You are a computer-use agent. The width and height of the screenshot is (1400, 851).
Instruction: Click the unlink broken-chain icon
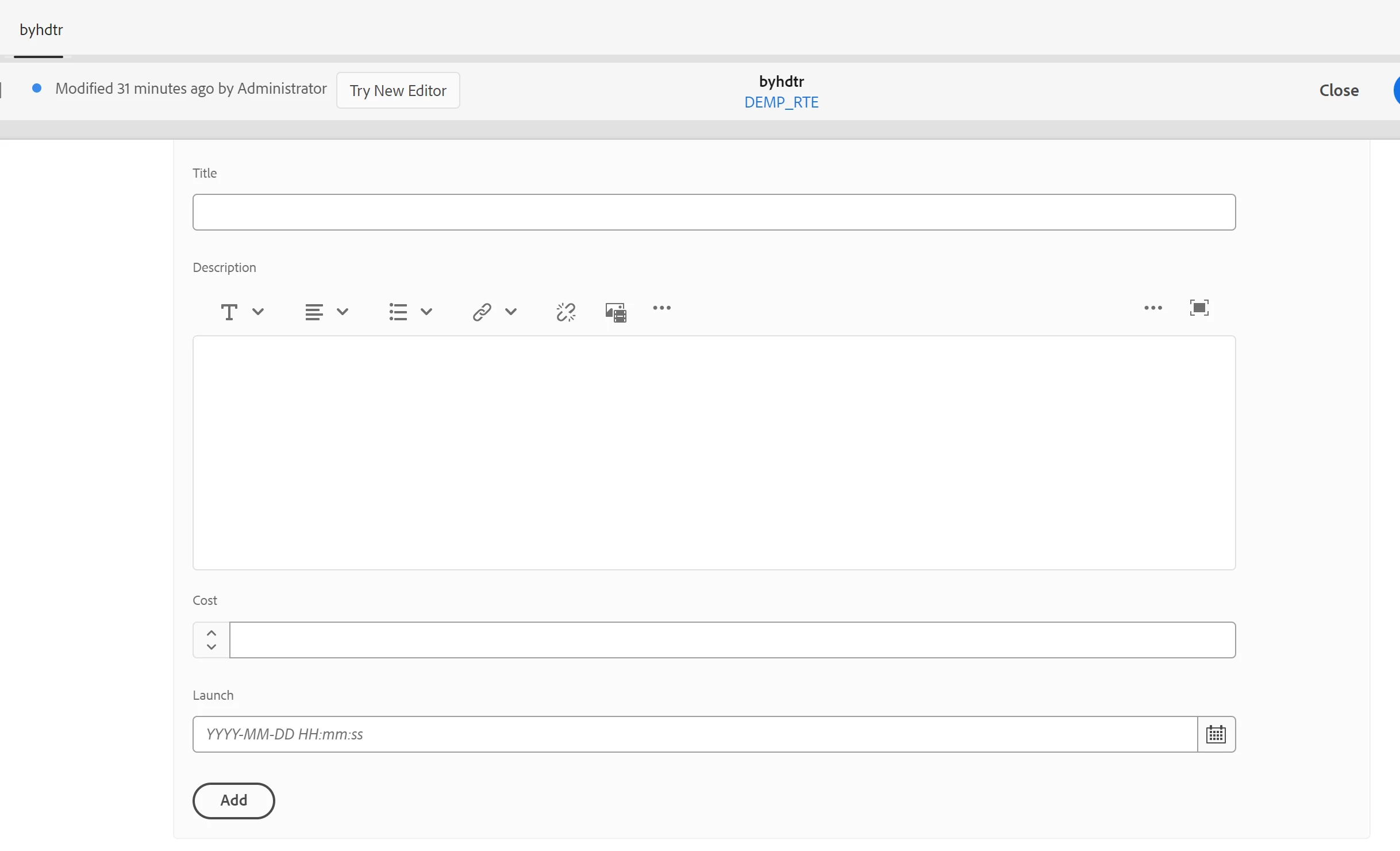coord(566,312)
